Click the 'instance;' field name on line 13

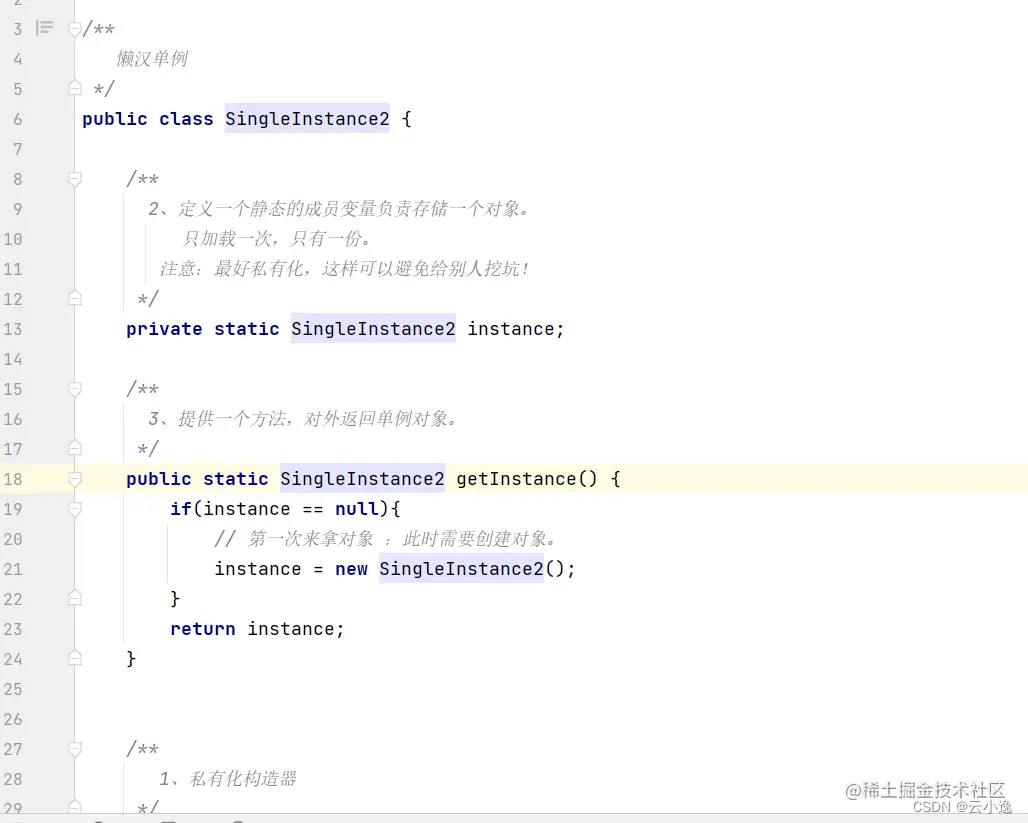pos(515,329)
